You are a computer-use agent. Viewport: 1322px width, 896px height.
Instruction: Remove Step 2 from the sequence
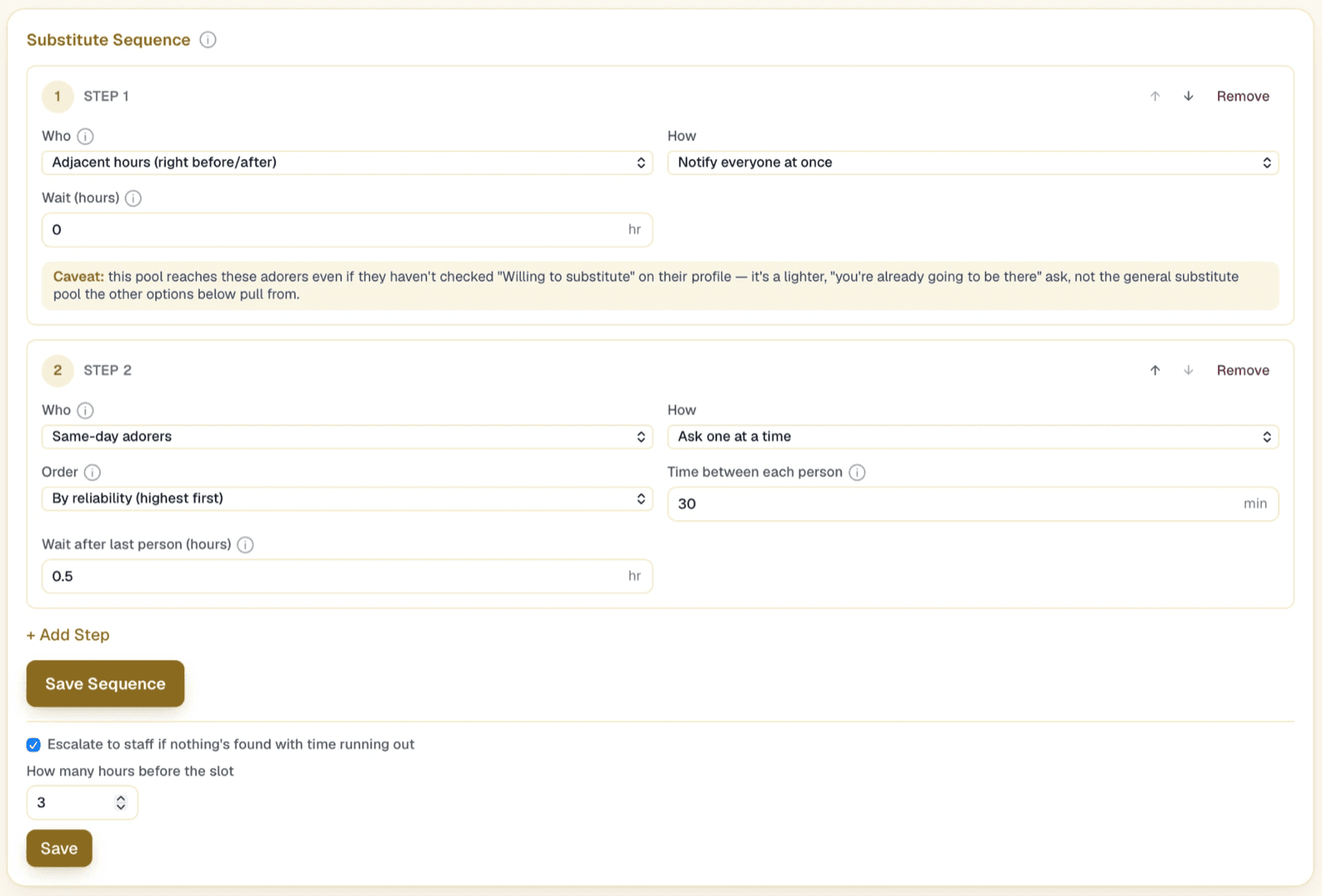click(x=1243, y=371)
